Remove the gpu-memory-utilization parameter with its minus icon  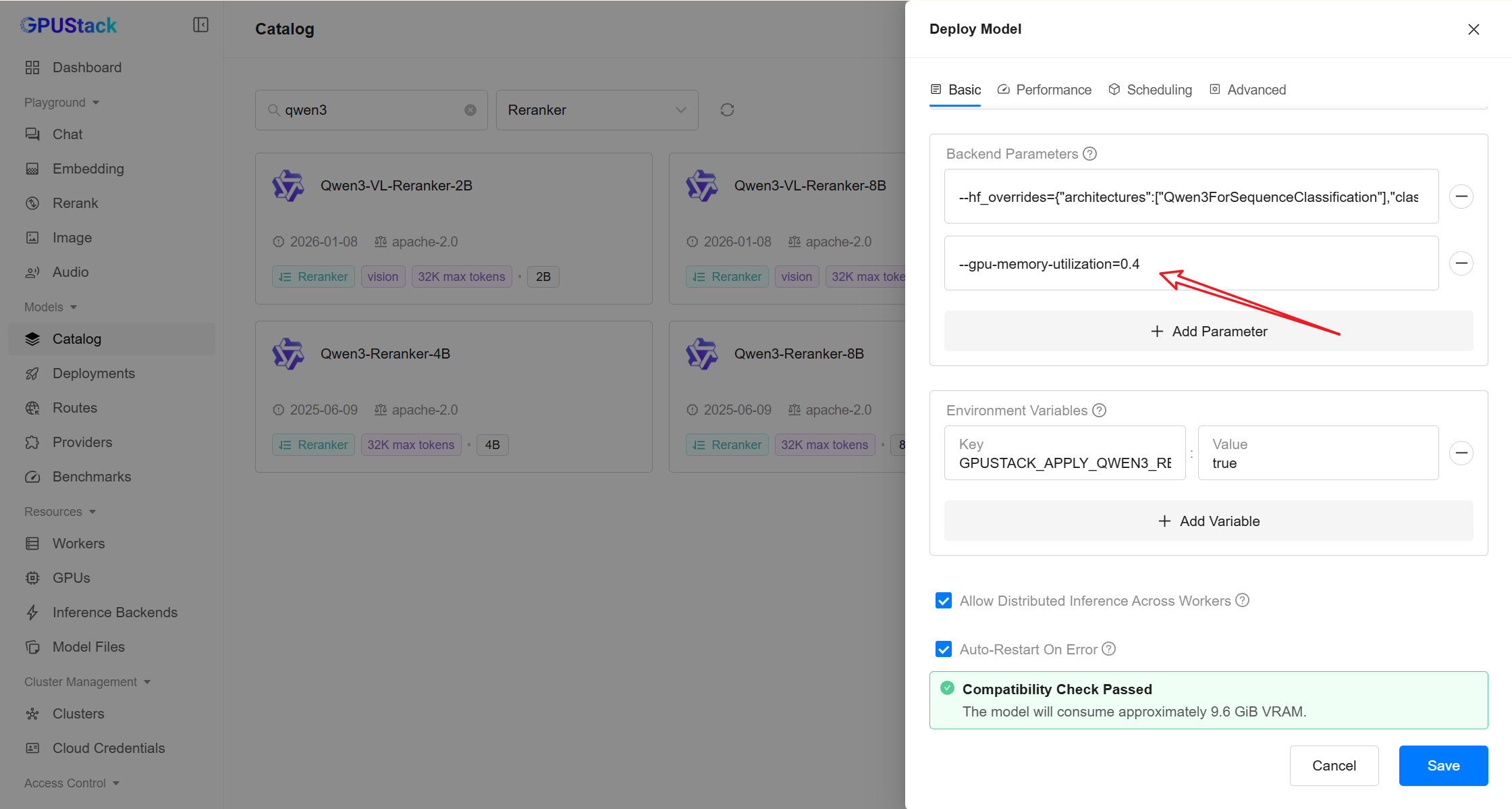tap(1461, 263)
